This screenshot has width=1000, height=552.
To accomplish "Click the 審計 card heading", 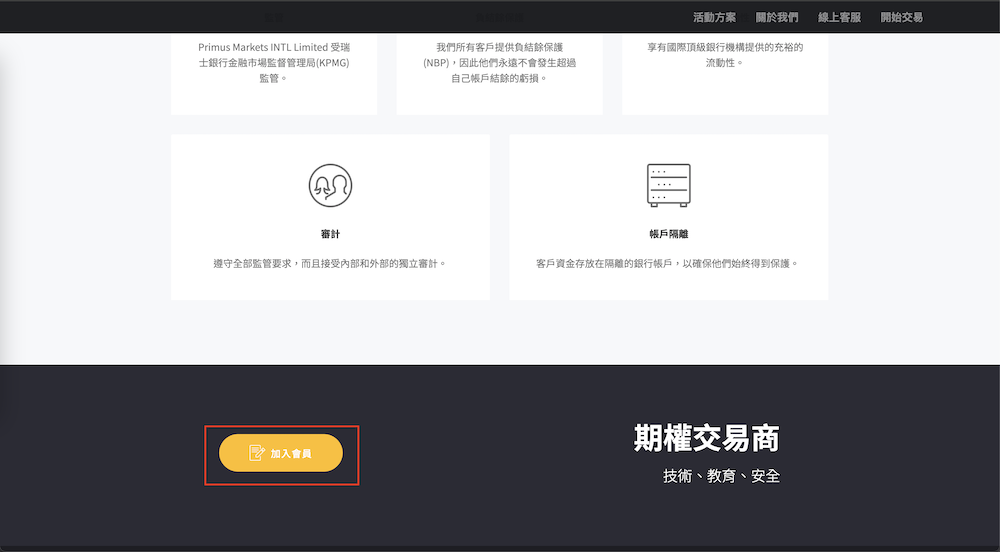I will (330, 234).
